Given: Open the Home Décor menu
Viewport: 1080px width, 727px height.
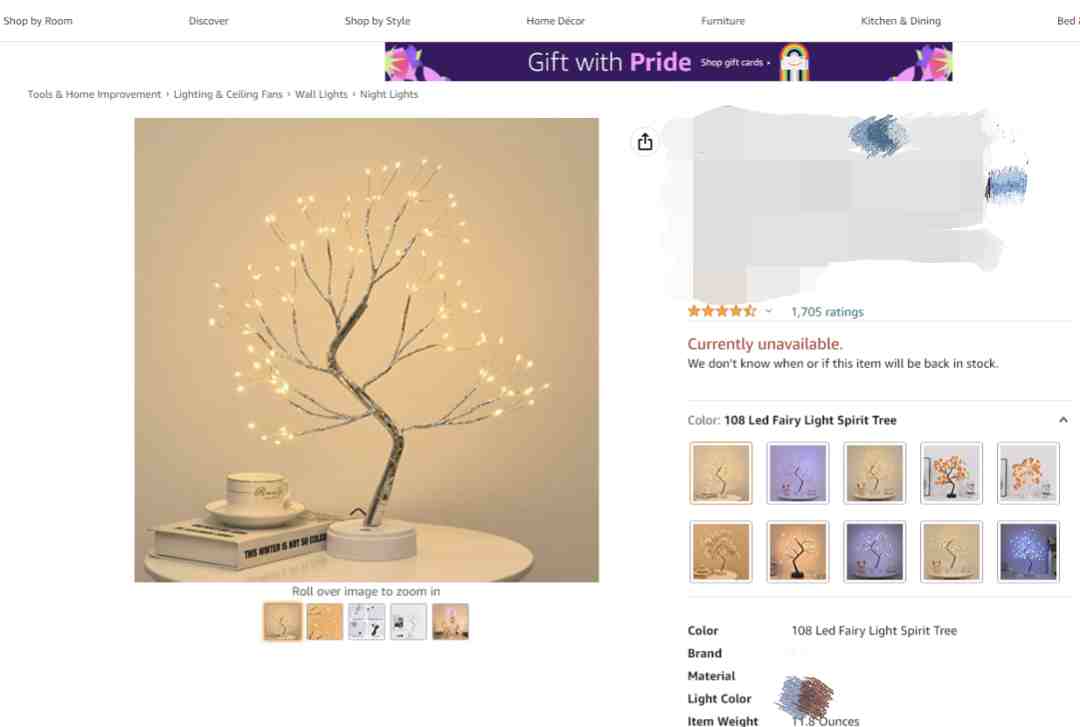Looking at the screenshot, I should pos(555,21).
